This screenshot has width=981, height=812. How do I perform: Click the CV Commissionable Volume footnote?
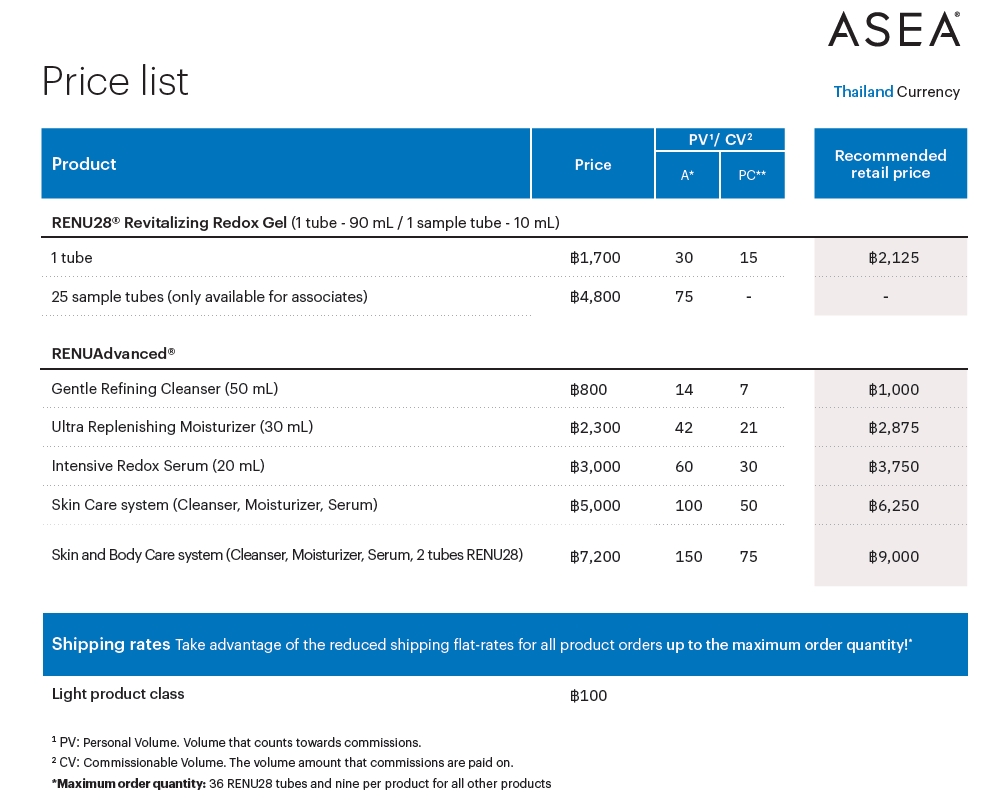[282, 763]
